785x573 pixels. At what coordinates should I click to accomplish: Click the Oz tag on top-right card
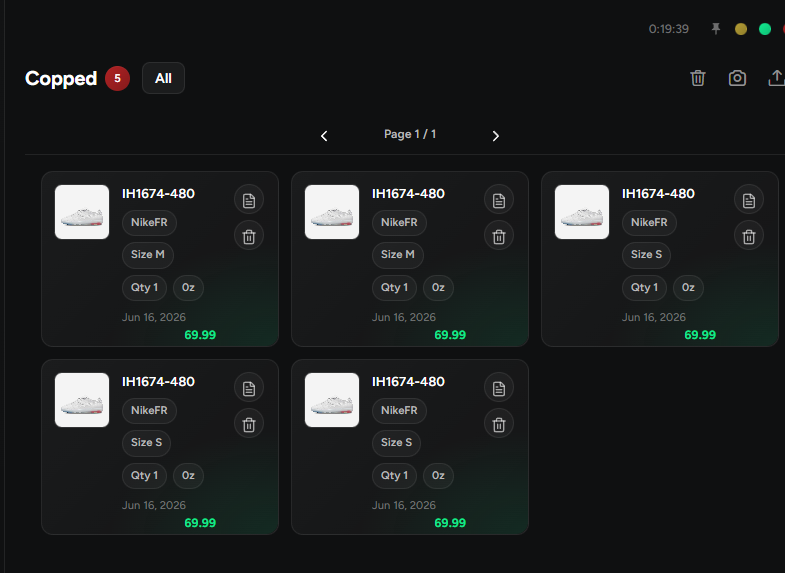[x=688, y=288]
